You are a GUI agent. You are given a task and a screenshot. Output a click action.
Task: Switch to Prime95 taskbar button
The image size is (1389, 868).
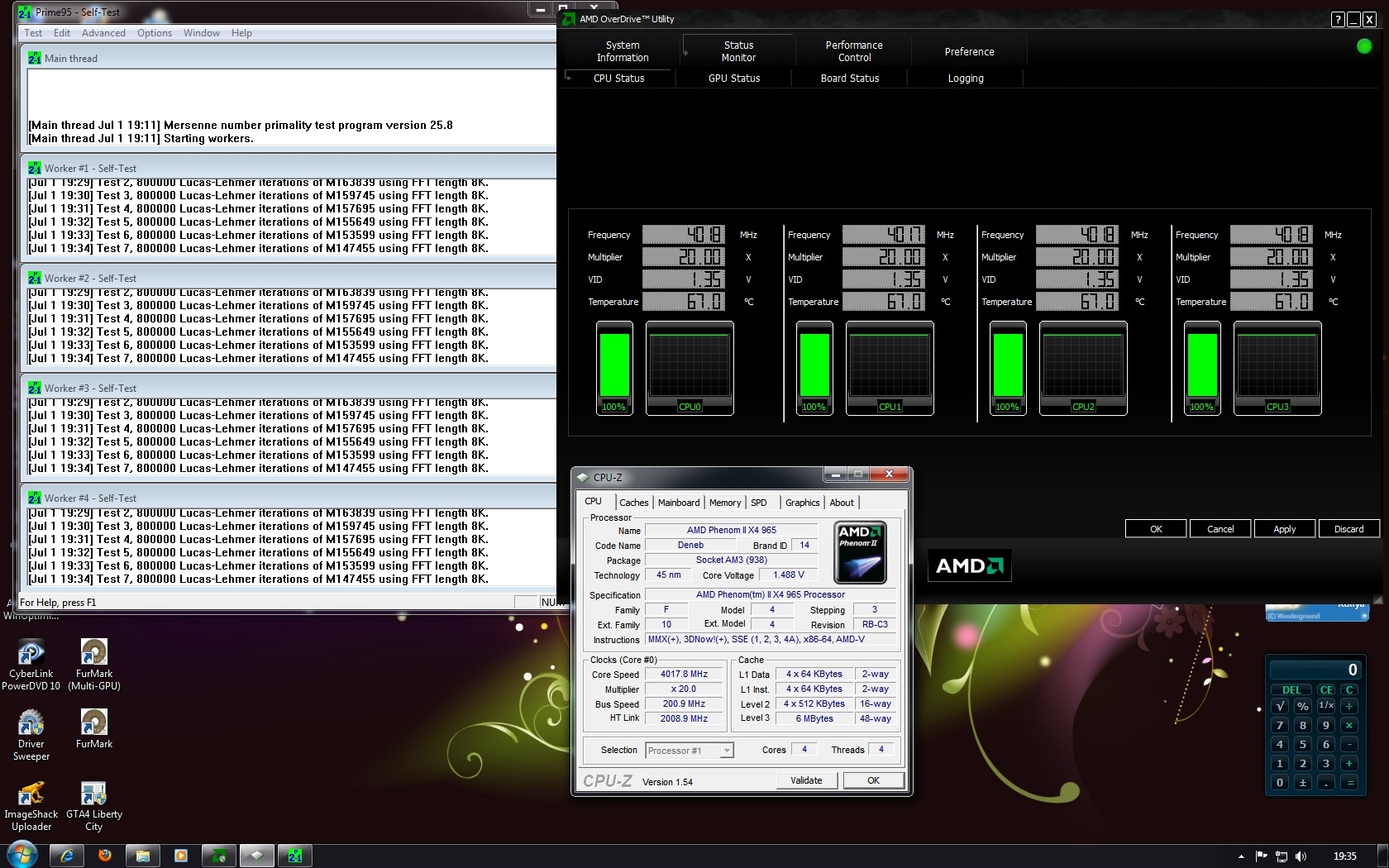click(x=295, y=856)
